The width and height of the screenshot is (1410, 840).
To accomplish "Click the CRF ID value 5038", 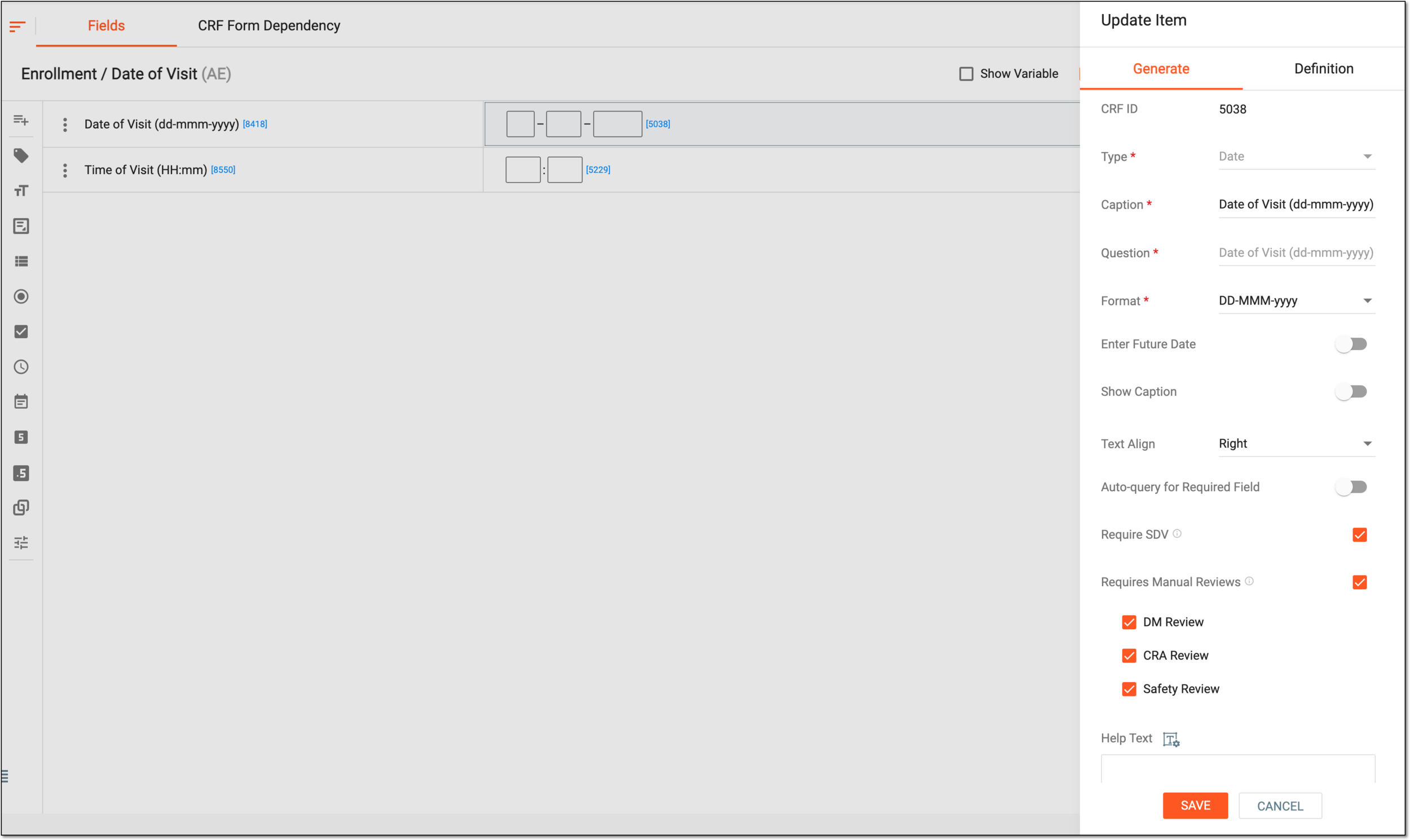I will pyautogui.click(x=1233, y=109).
